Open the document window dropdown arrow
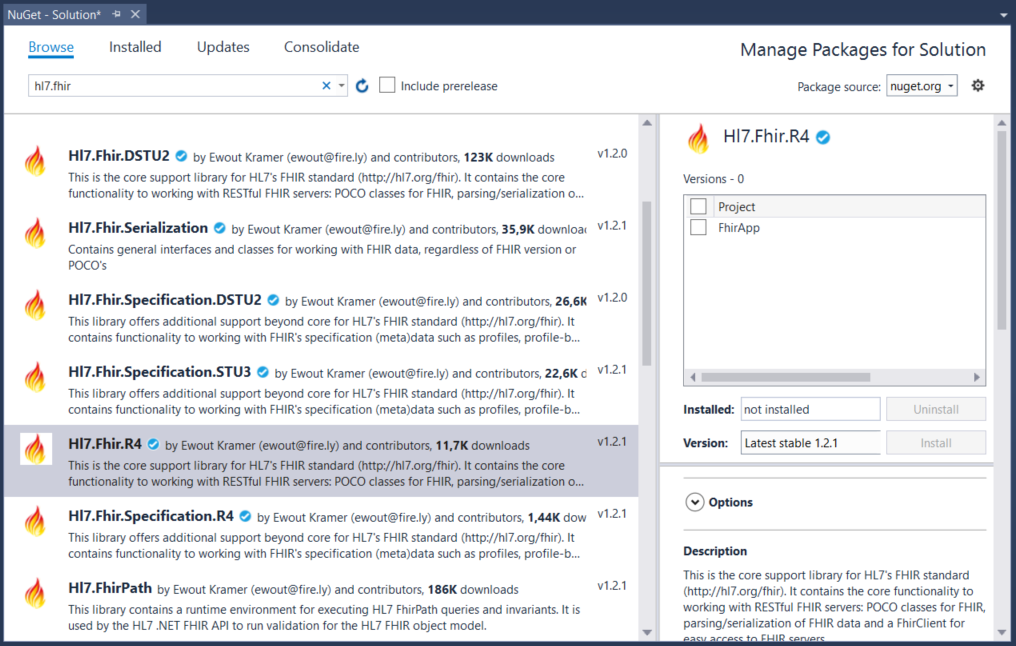The width and height of the screenshot is (1016, 646). pyautogui.click(x=1004, y=14)
